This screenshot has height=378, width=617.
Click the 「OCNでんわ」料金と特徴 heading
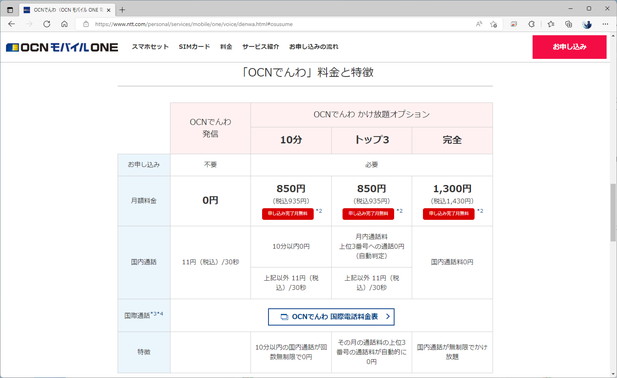(308, 72)
